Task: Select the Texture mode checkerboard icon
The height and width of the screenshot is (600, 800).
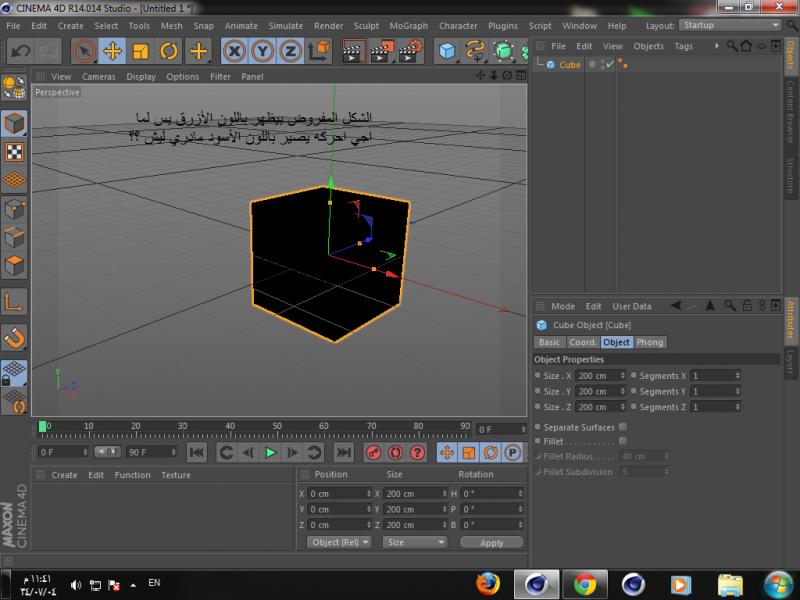Action: pos(14,152)
